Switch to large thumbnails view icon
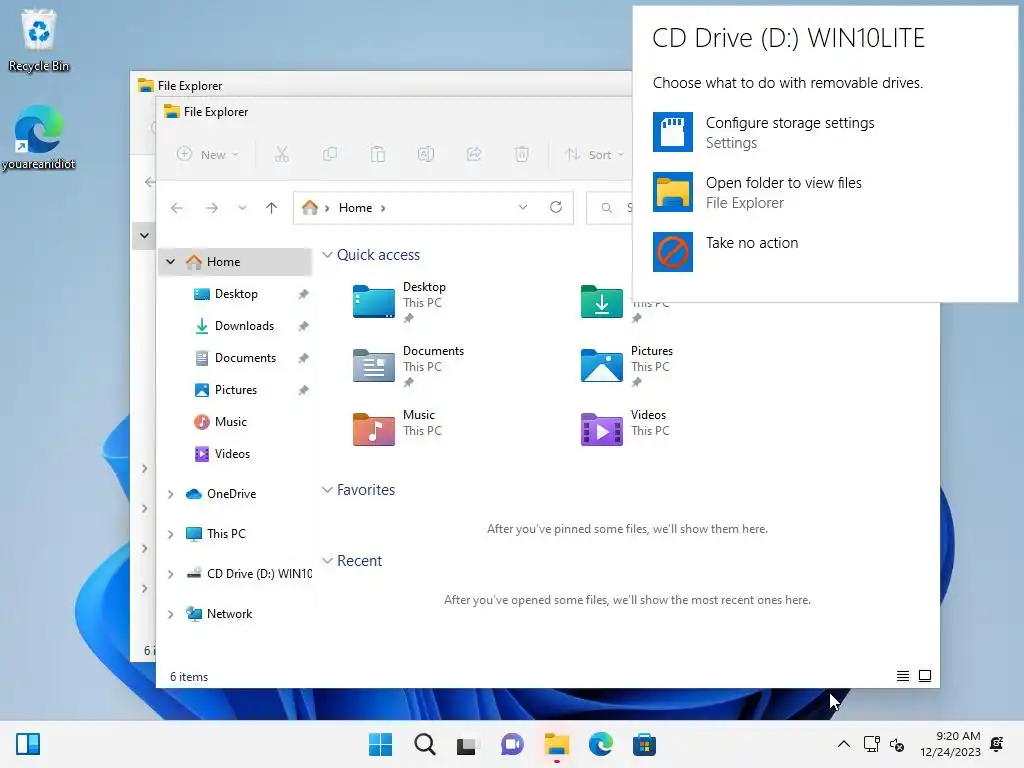 (x=925, y=676)
